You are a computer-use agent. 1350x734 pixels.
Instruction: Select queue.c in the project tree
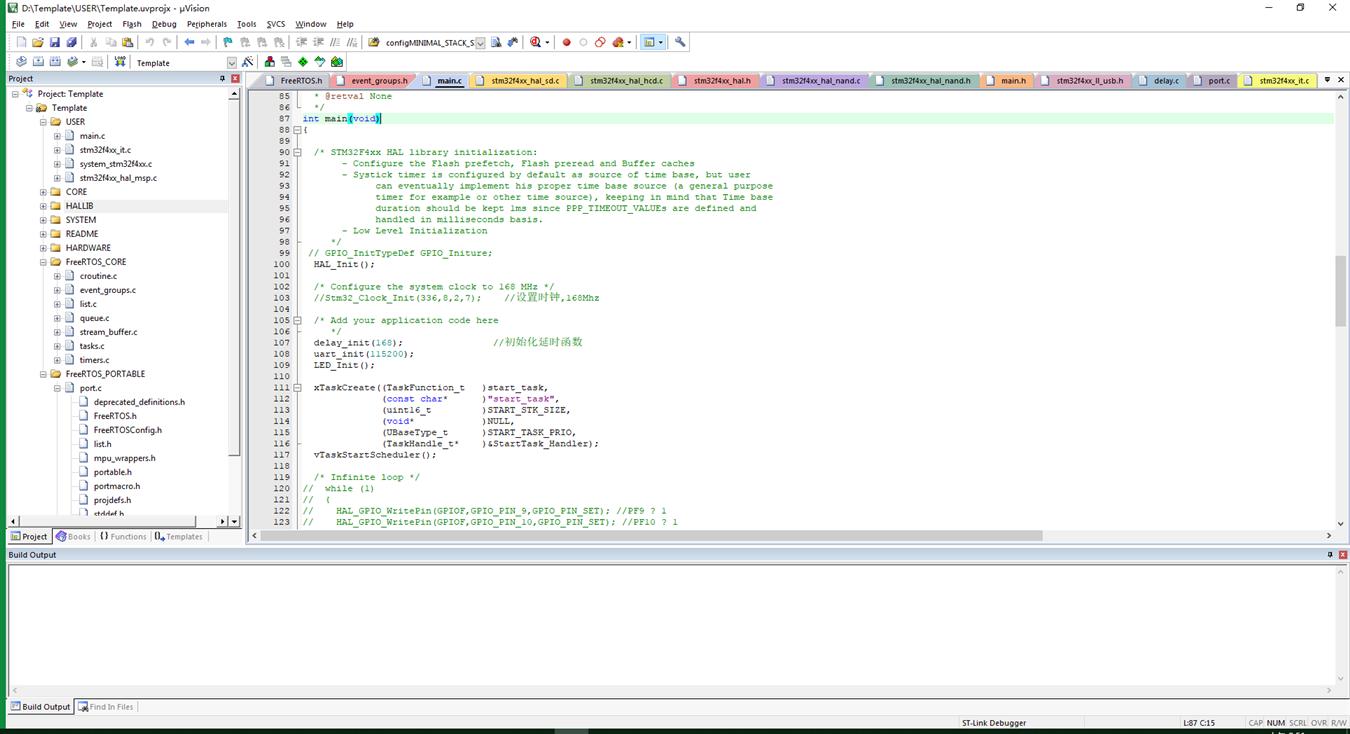94,318
